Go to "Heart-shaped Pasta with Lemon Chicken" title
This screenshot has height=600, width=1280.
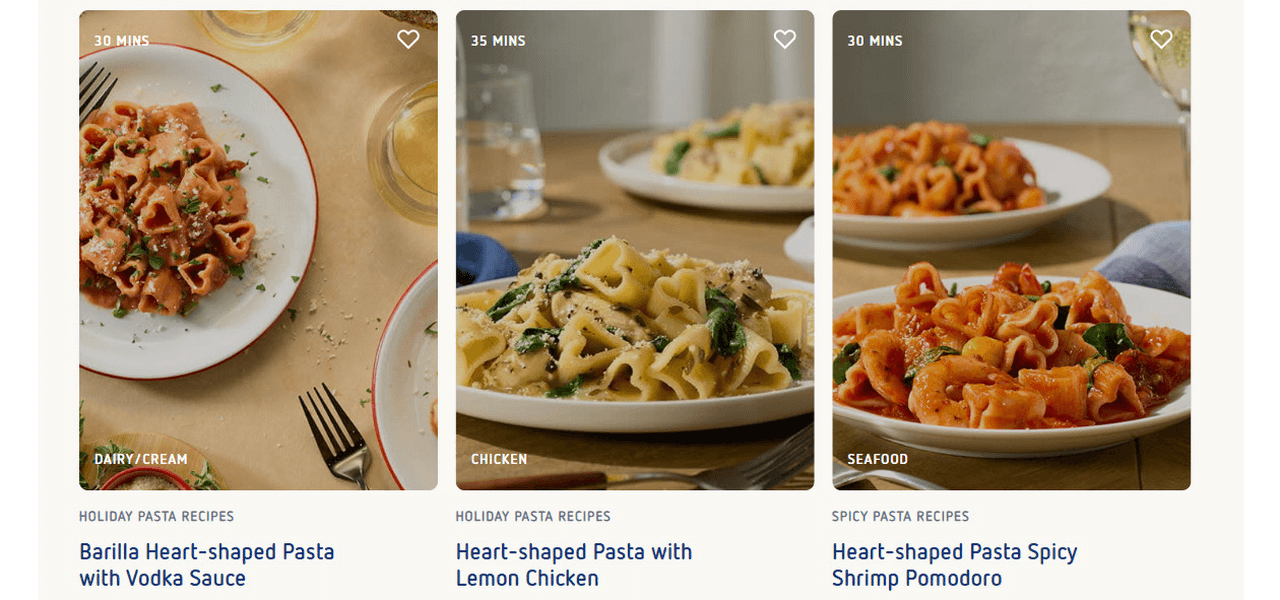(x=573, y=565)
